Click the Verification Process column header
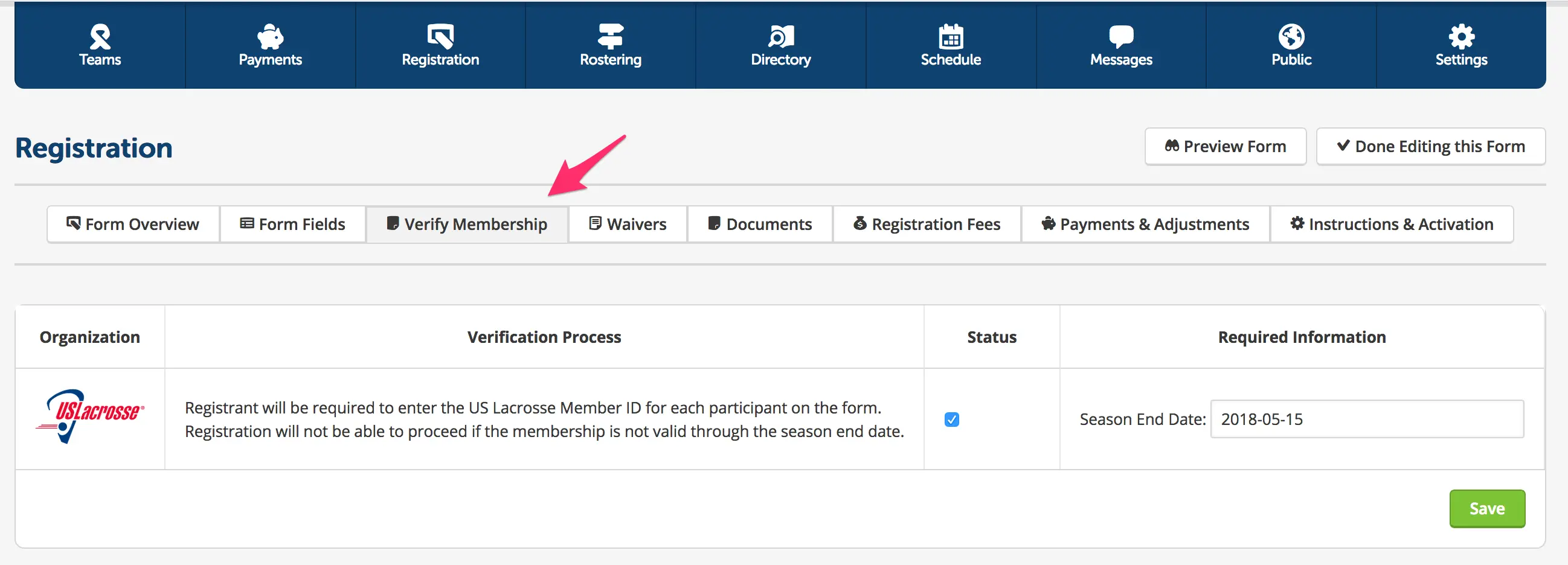The width and height of the screenshot is (1568, 565). coord(544,337)
